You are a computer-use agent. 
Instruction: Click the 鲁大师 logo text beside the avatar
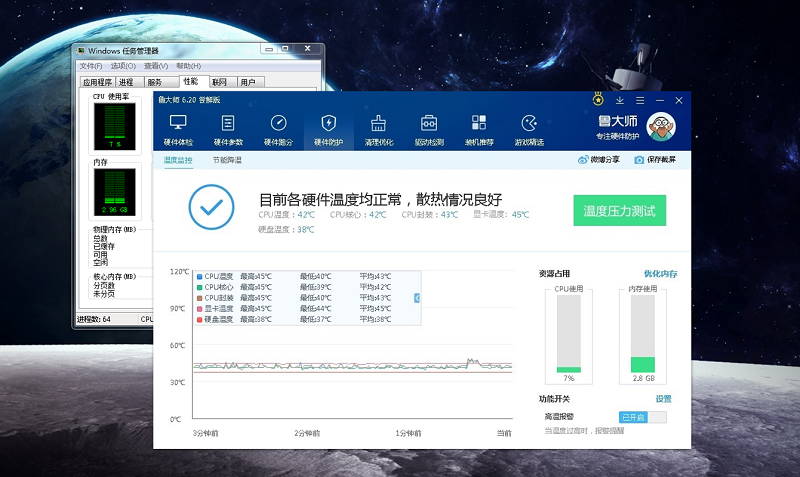(617, 121)
